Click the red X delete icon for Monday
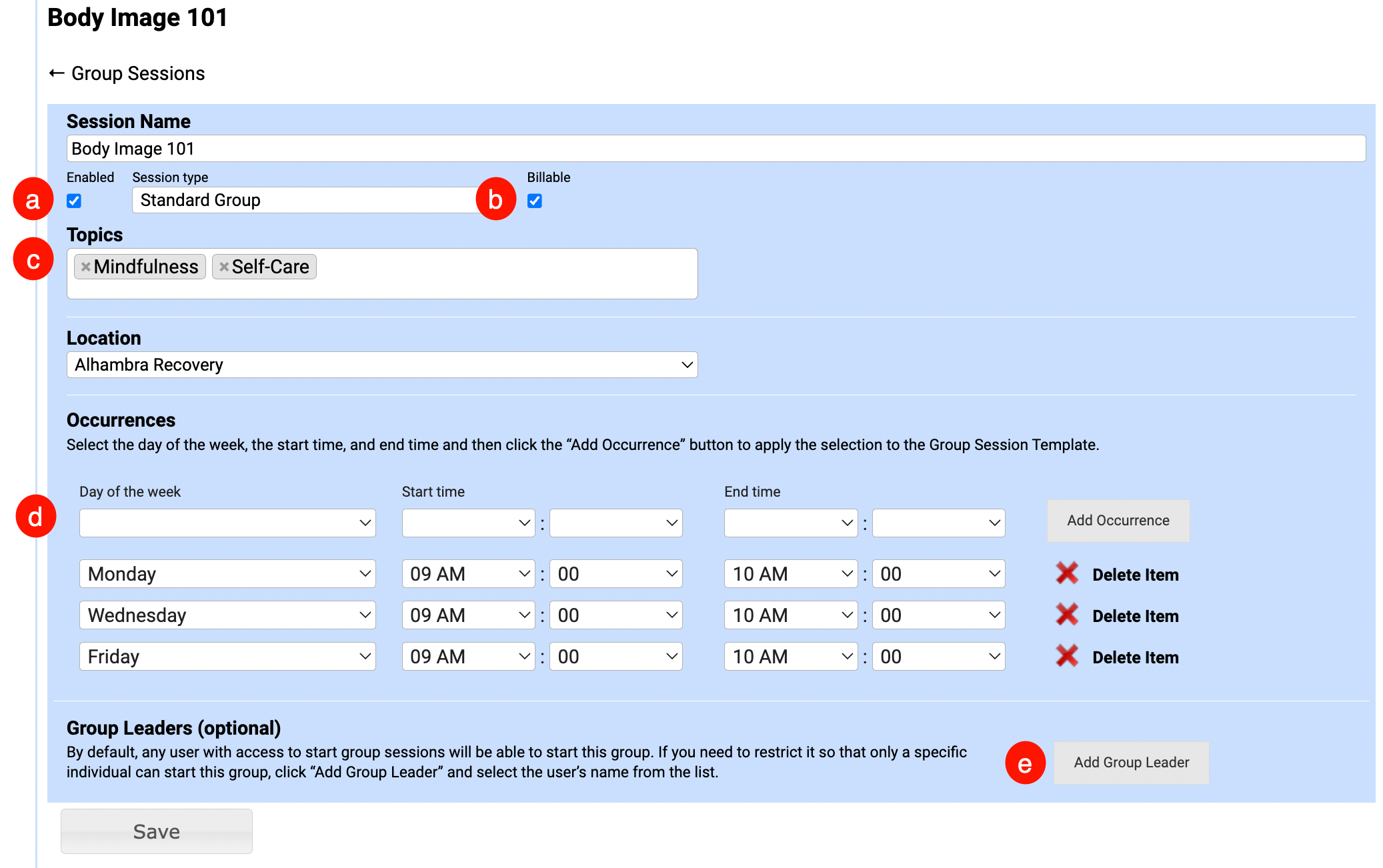The width and height of the screenshot is (1383, 868). click(x=1067, y=573)
